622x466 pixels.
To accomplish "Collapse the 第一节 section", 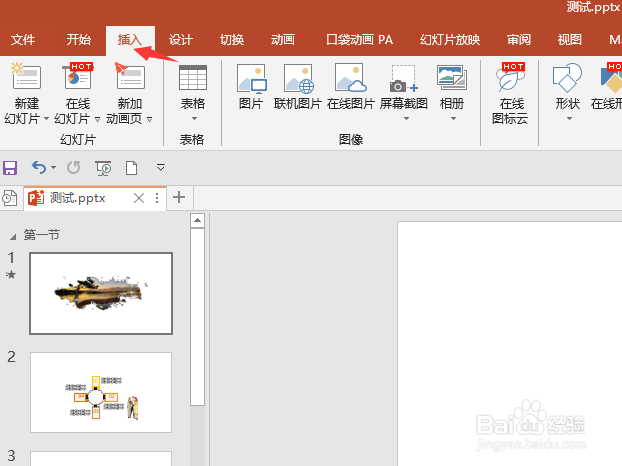I will point(13,237).
